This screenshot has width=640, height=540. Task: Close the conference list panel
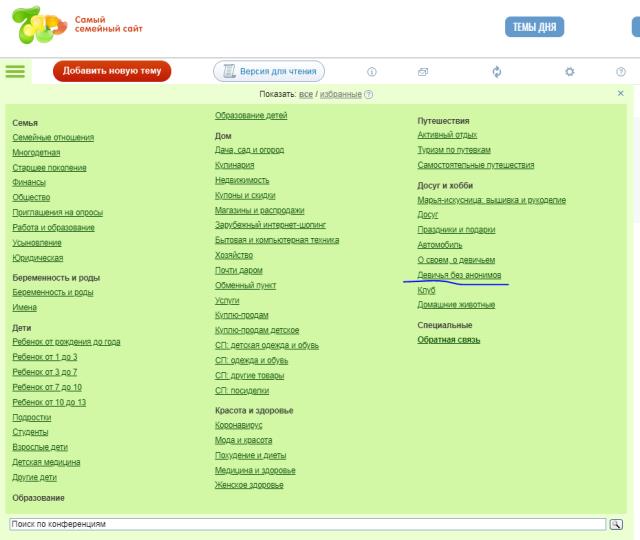(620, 93)
